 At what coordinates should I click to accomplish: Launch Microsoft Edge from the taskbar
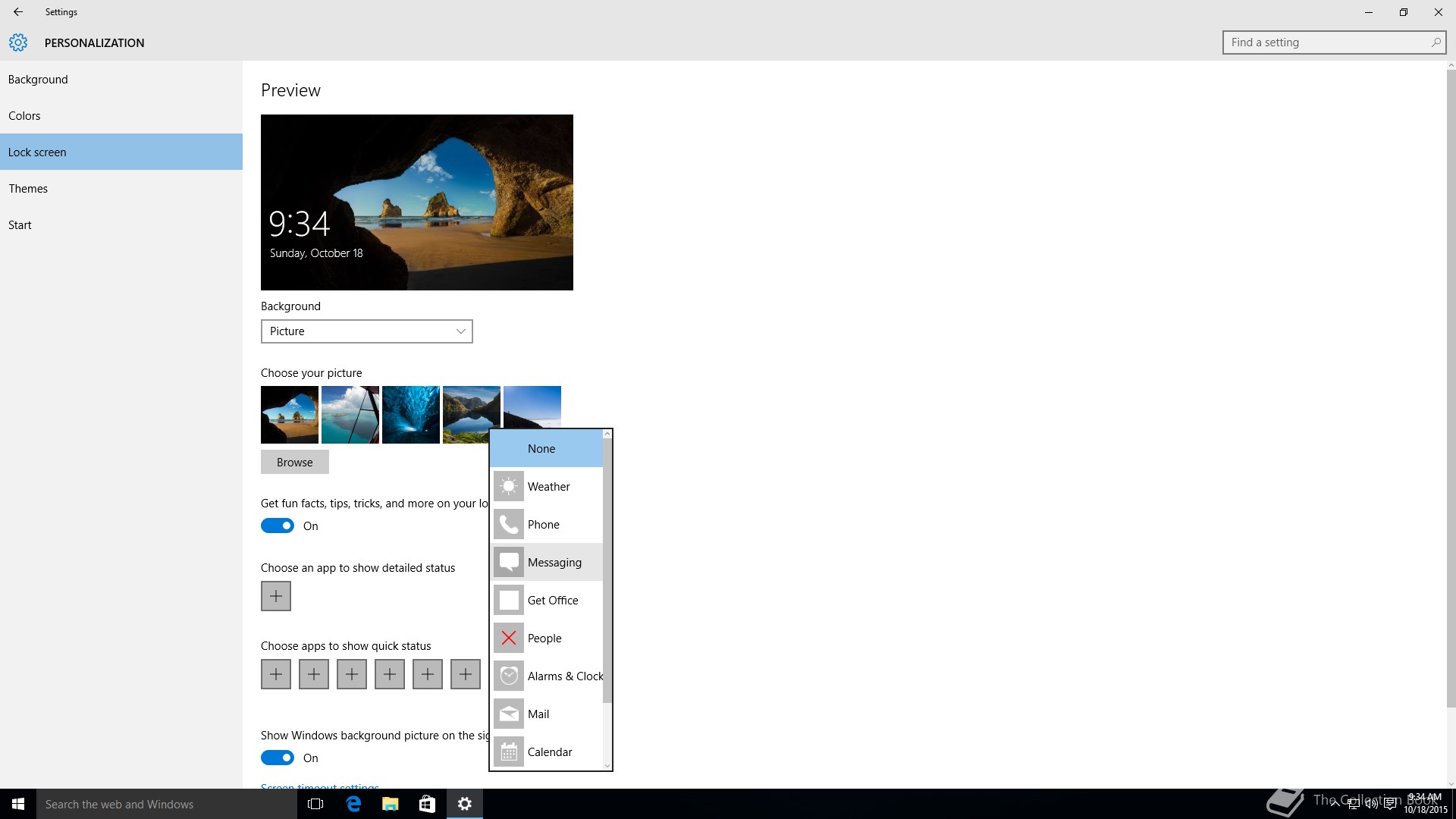353,804
